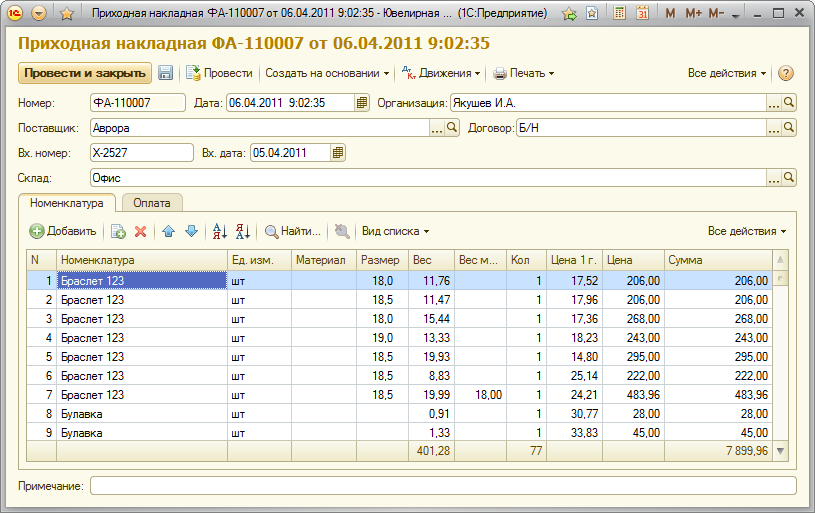This screenshot has width=815, height=513.
Task: Click the sort descending icon
Action: click(x=242, y=231)
